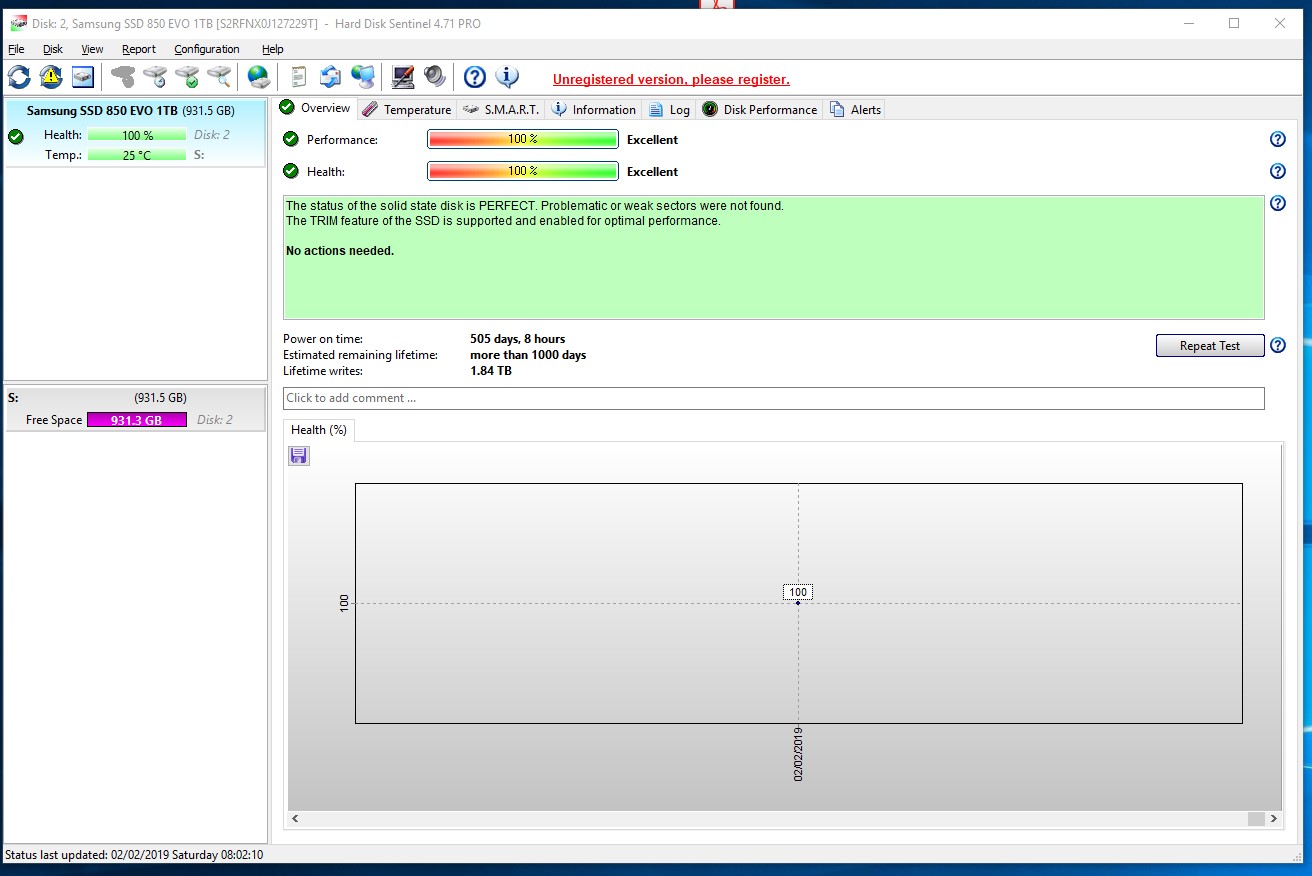Image resolution: width=1312 pixels, height=876 pixels.
Task: Switch to the S.M.A.R.T. tab
Action: [501, 109]
